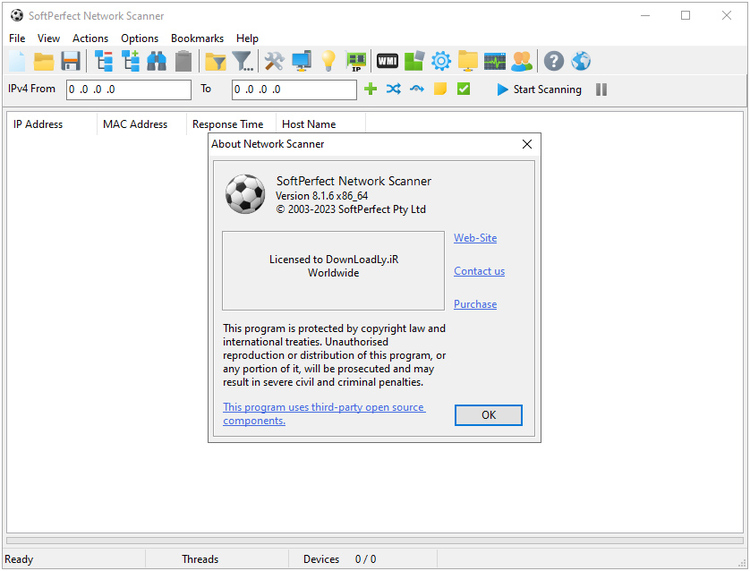This screenshot has height=571, width=750.
Task: Click the Save floppy disk icon
Action: 71,62
